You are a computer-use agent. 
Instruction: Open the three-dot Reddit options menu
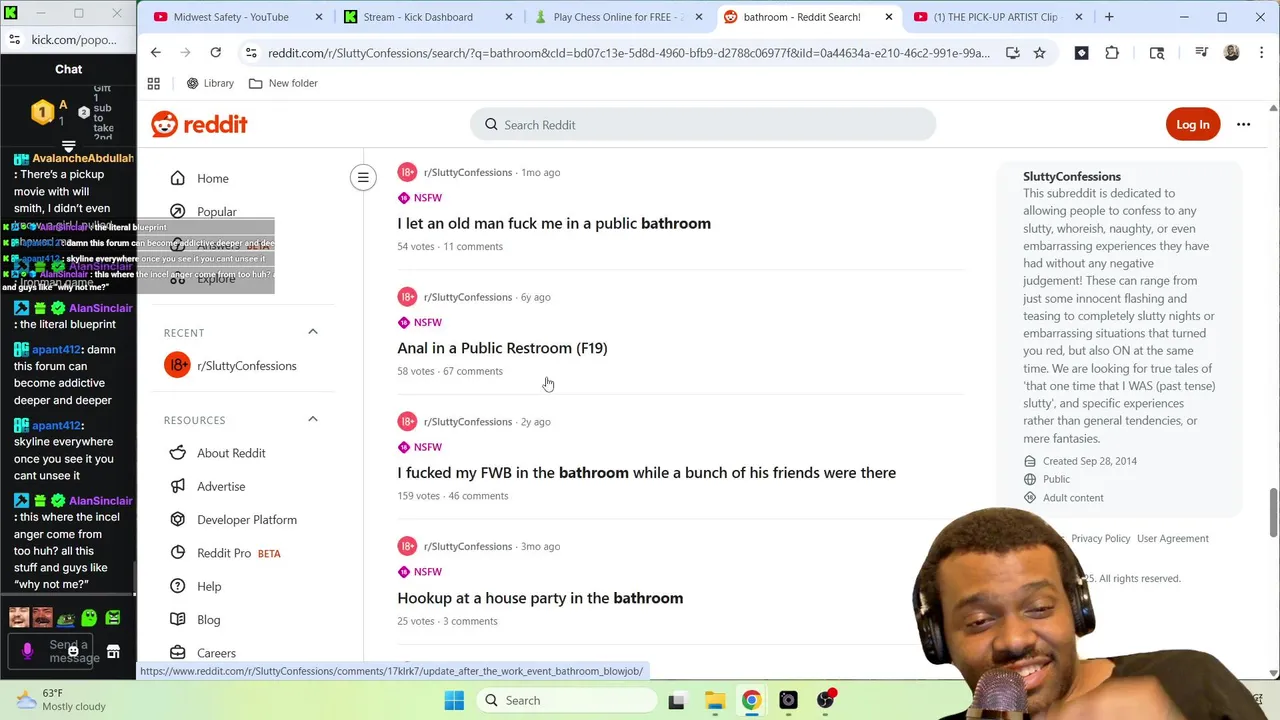pyautogui.click(x=1243, y=125)
